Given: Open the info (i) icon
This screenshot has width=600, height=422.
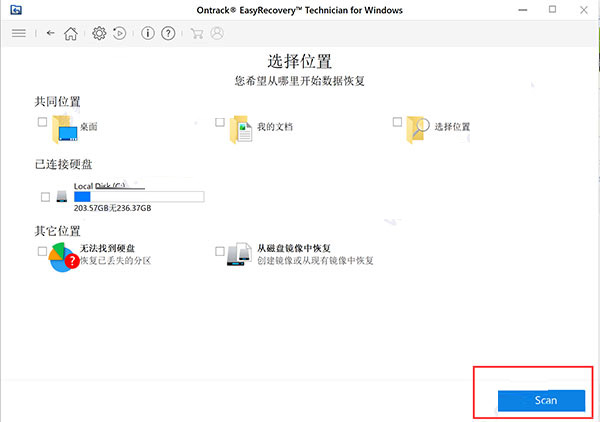Looking at the screenshot, I should (x=148, y=33).
